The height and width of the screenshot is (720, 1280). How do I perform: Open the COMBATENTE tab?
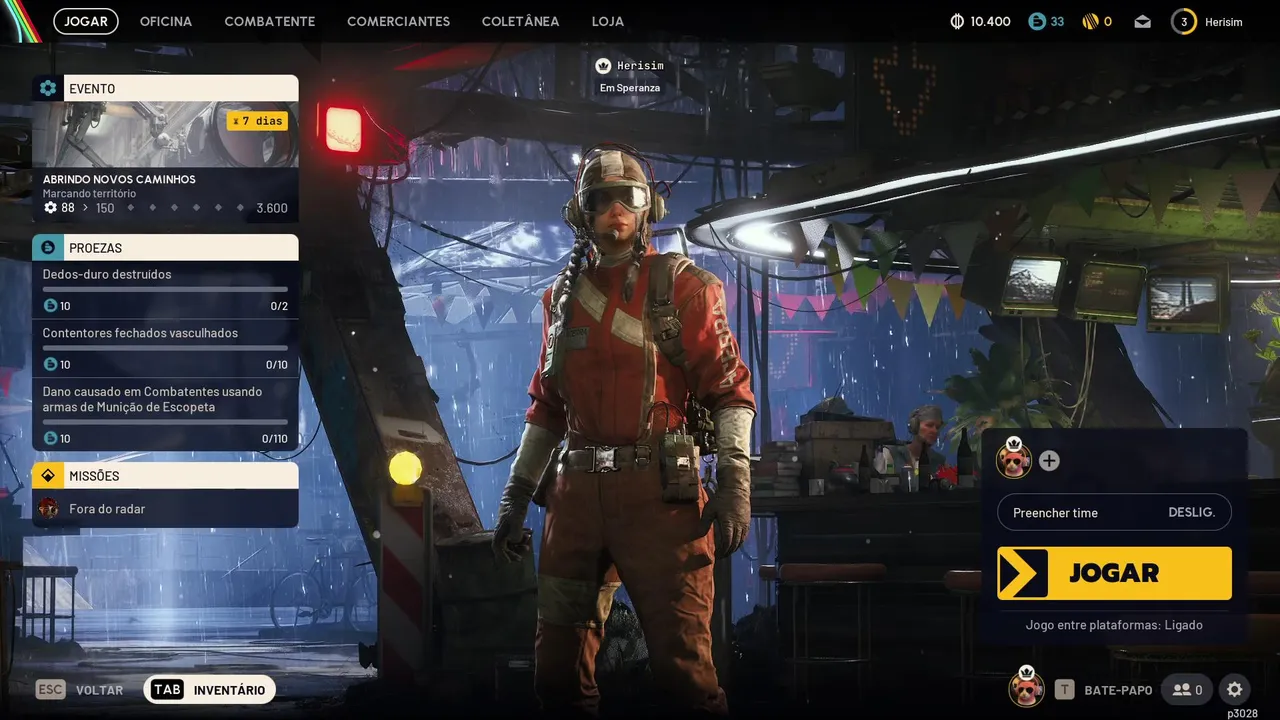coord(270,21)
